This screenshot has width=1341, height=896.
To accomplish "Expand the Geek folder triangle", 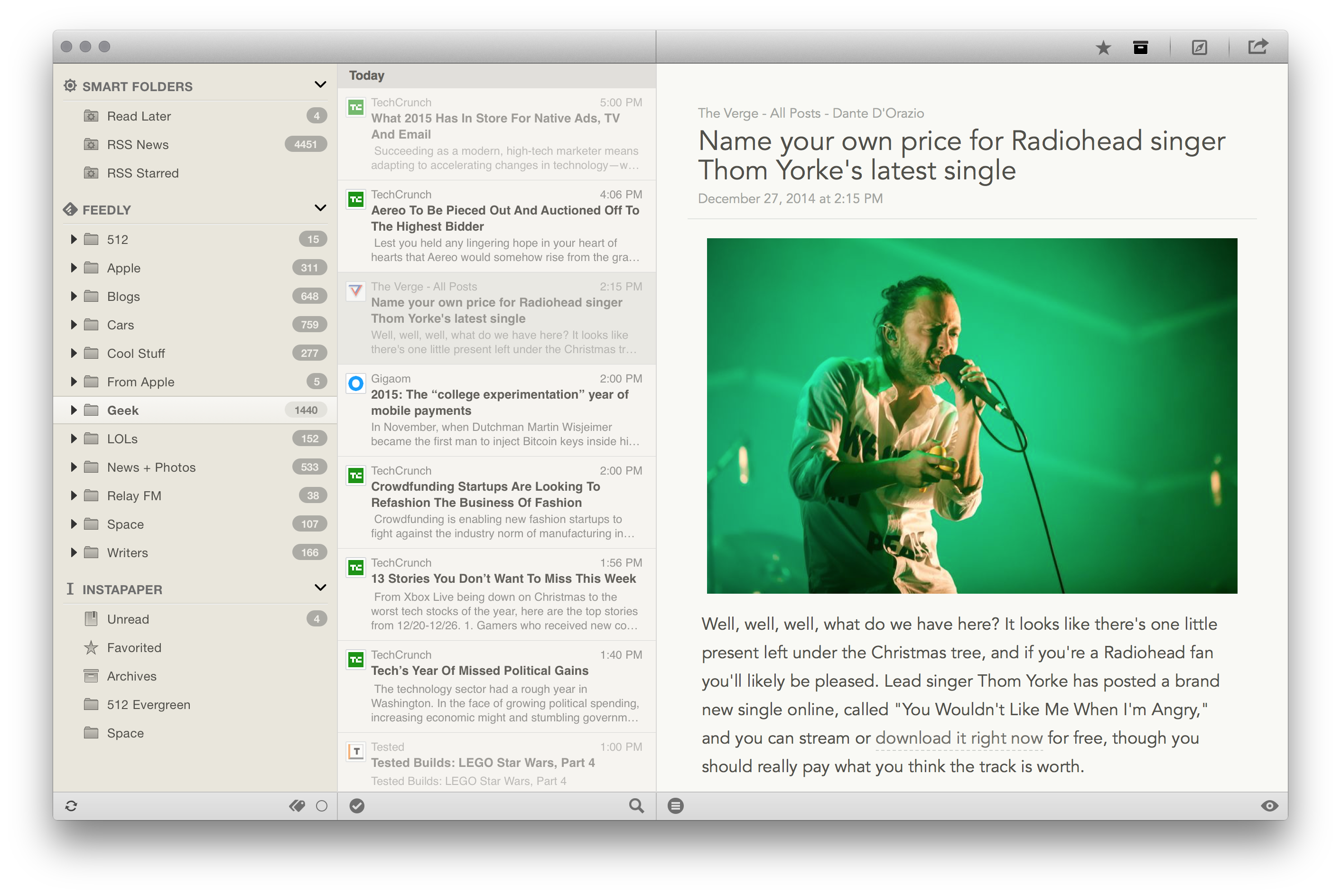I will tap(73, 410).
